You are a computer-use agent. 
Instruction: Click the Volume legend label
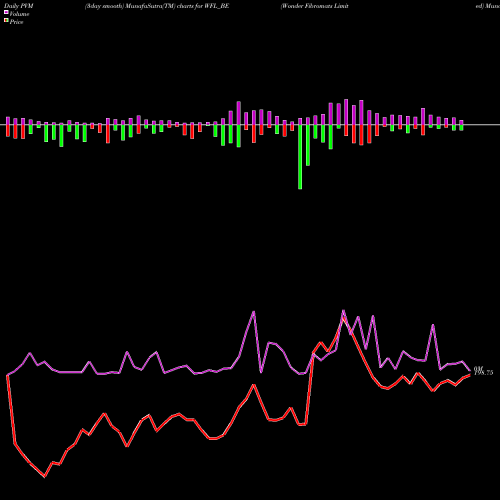pos(19,14)
